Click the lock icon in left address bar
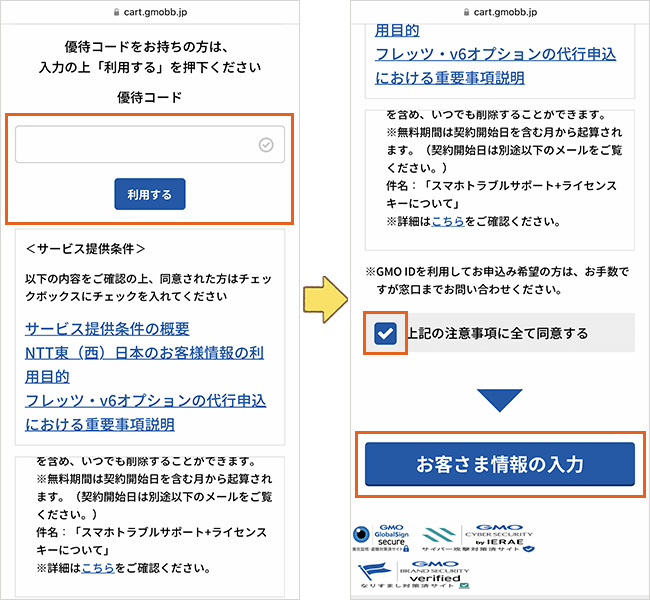 pos(116,12)
